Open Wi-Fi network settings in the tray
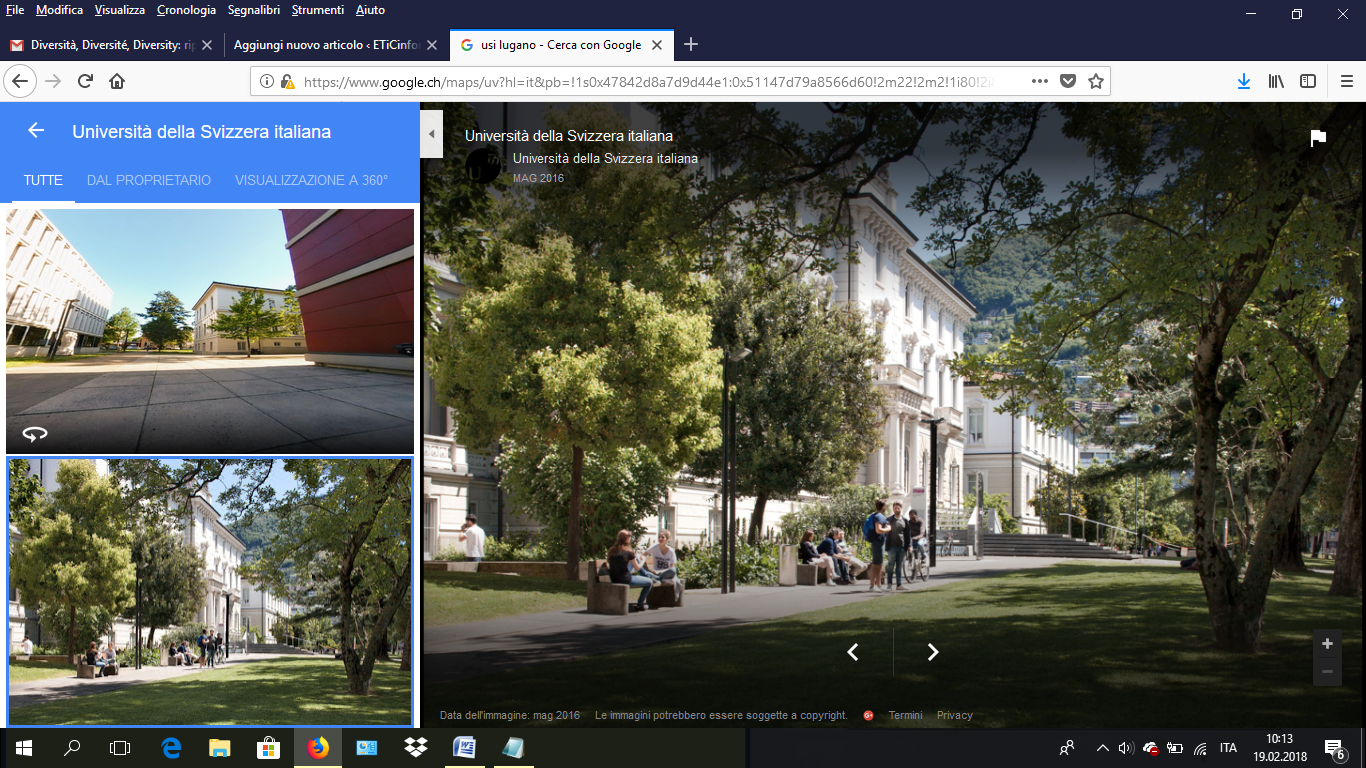This screenshot has width=1366, height=768. click(x=1200, y=748)
